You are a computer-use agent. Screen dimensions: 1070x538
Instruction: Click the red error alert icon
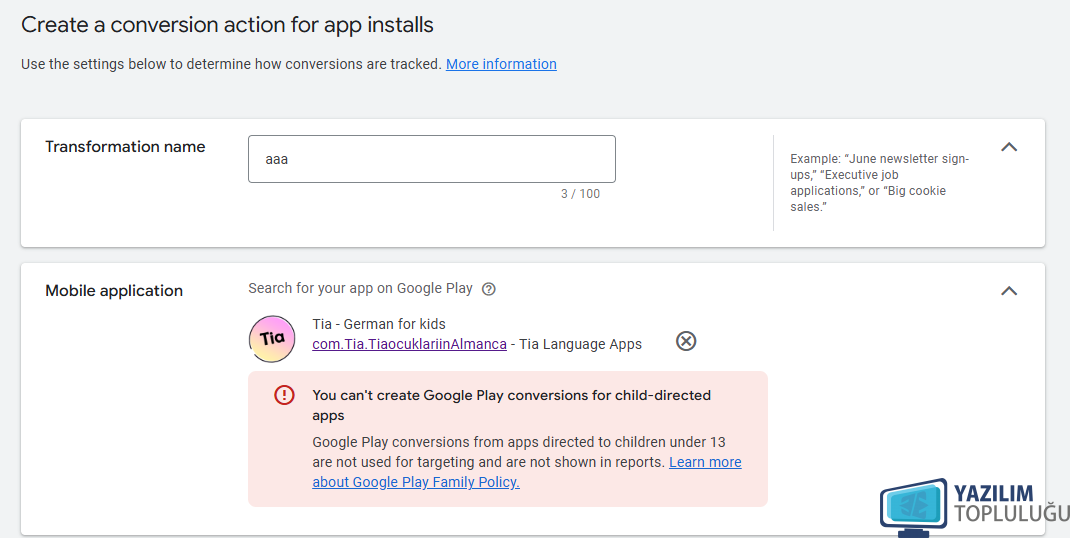click(x=284, y=395)
